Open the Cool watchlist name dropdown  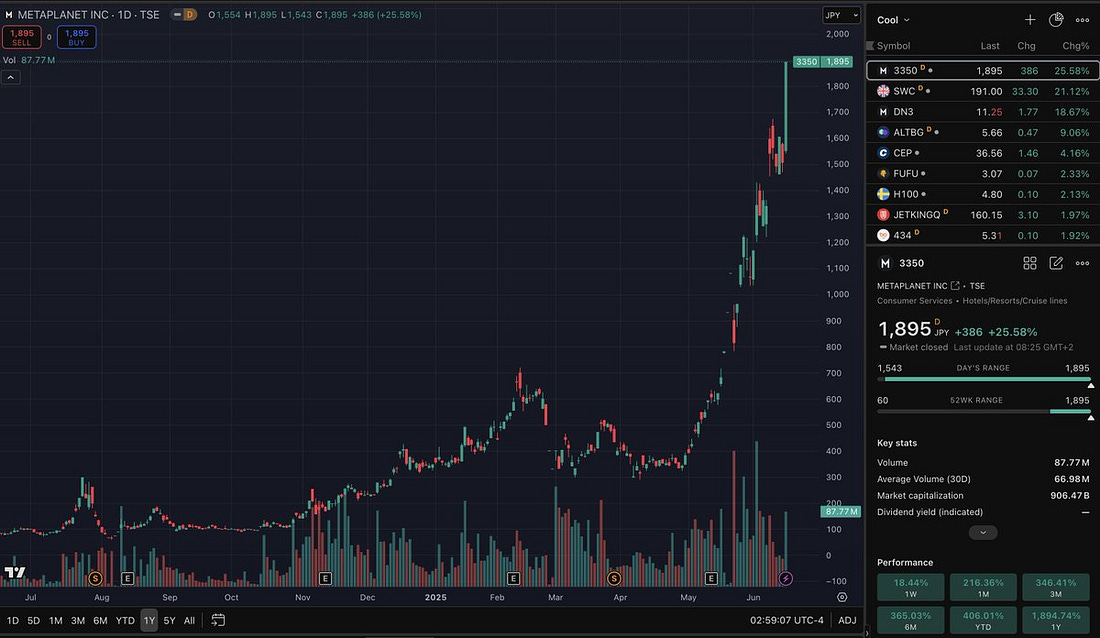point(893,20)
